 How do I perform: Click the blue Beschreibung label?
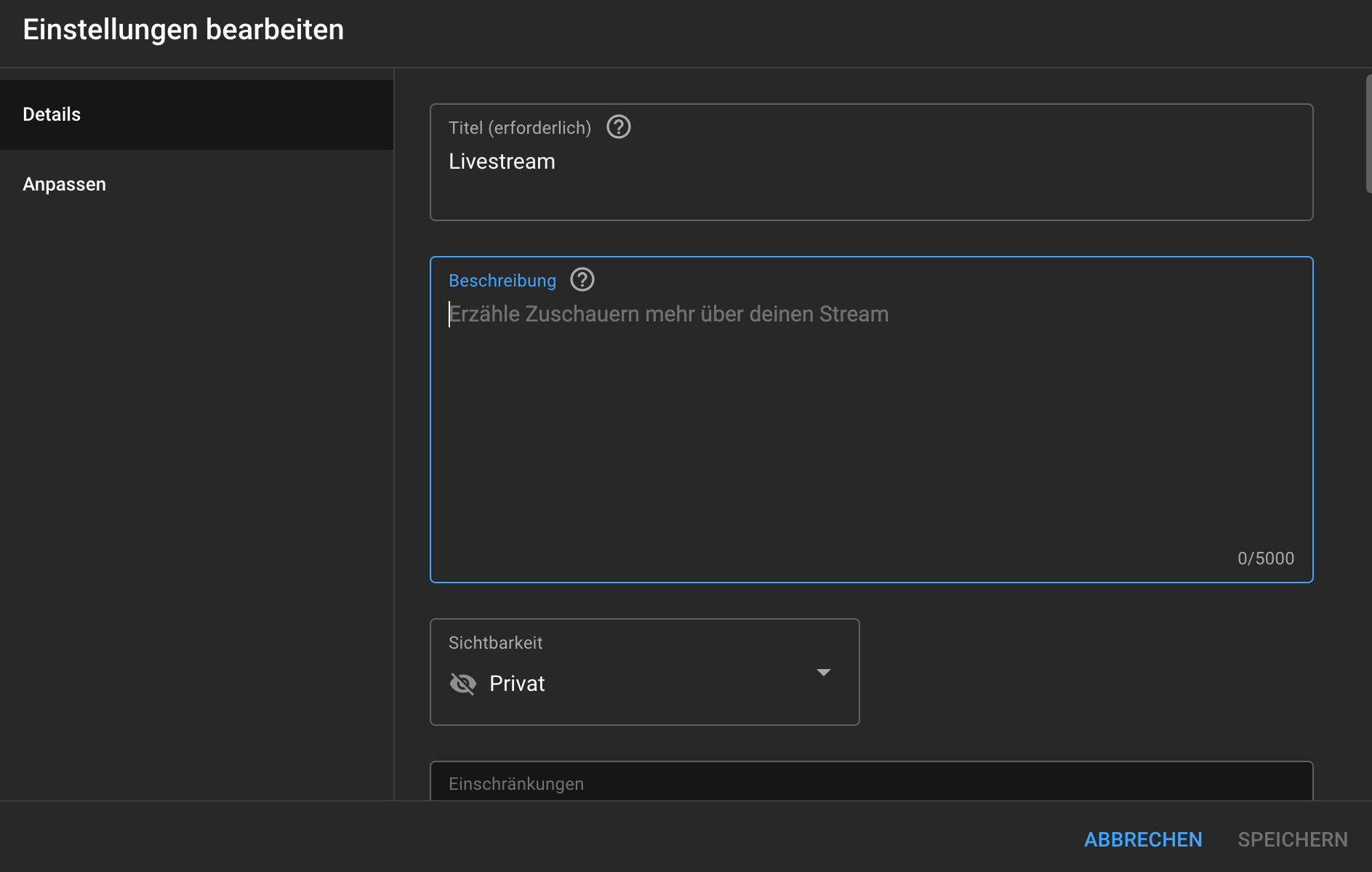coord(502,281)
